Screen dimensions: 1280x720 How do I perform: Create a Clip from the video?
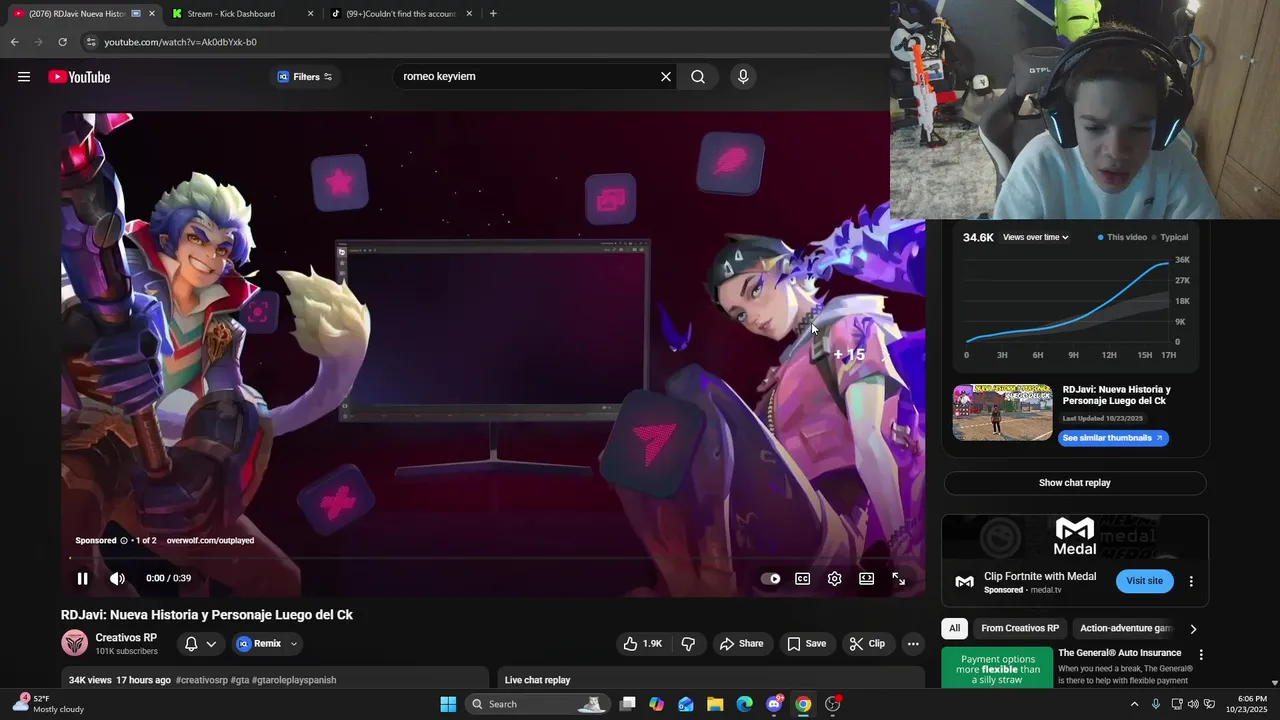868,644
